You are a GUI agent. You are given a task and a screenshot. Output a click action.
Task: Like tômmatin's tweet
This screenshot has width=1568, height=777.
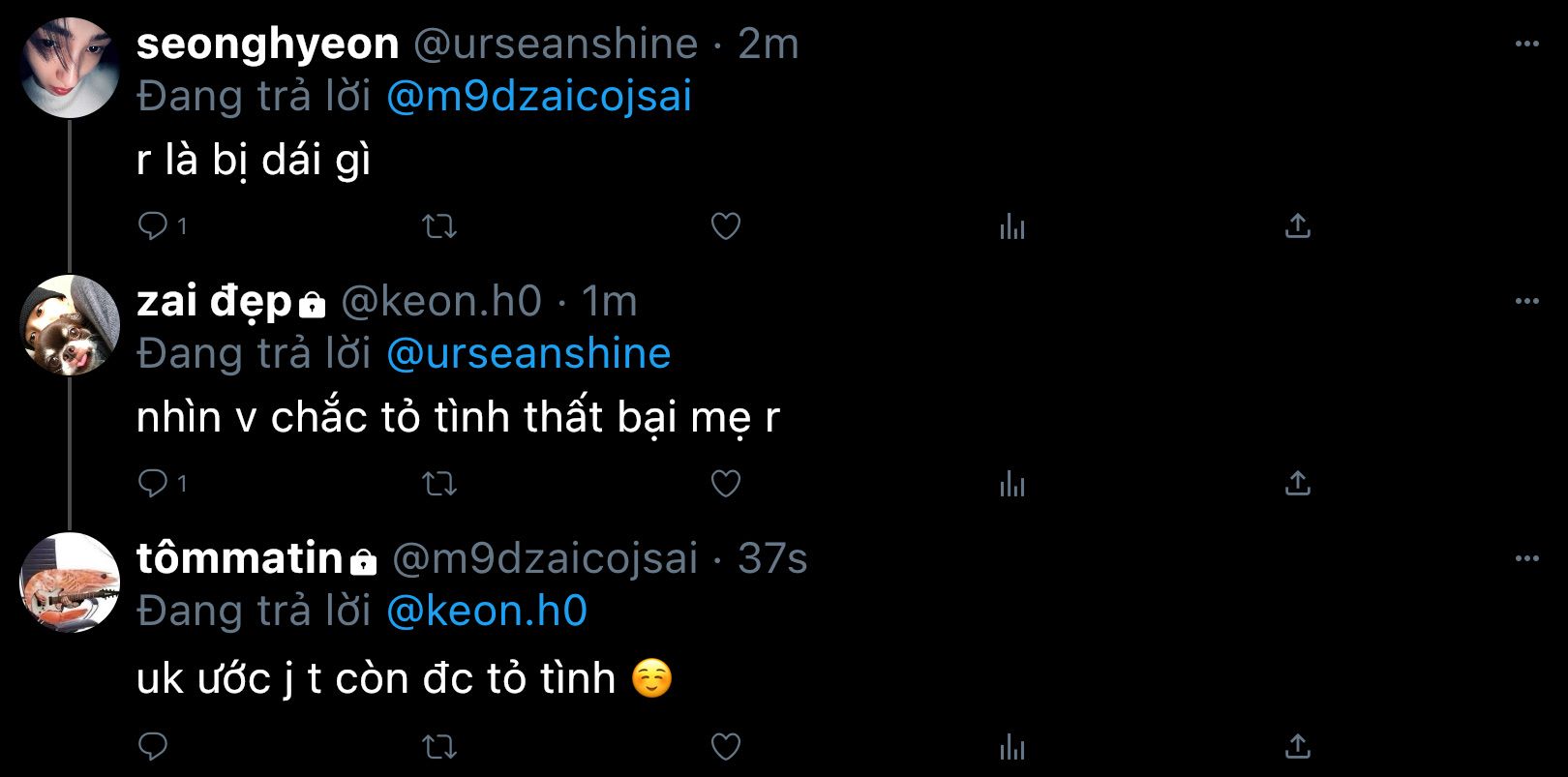click(x=726, y=746)
